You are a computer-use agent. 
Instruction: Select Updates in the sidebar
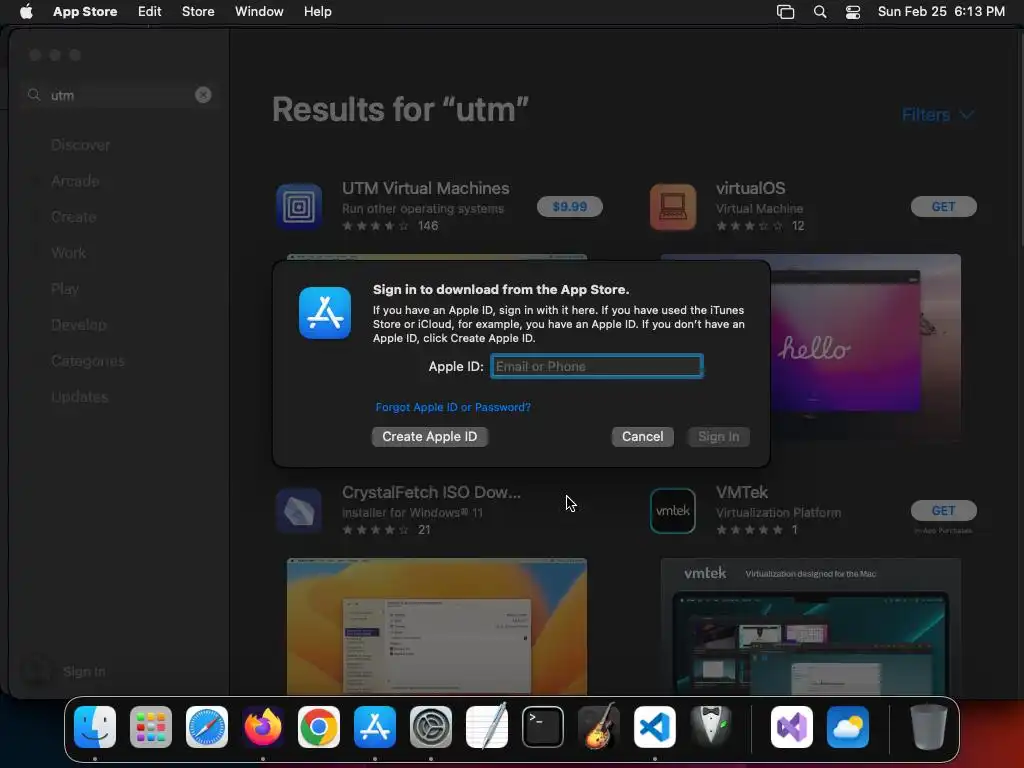[80, 396]
